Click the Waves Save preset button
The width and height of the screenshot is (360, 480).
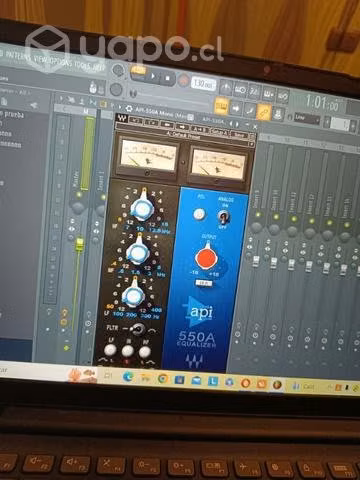tap(240, 134)
